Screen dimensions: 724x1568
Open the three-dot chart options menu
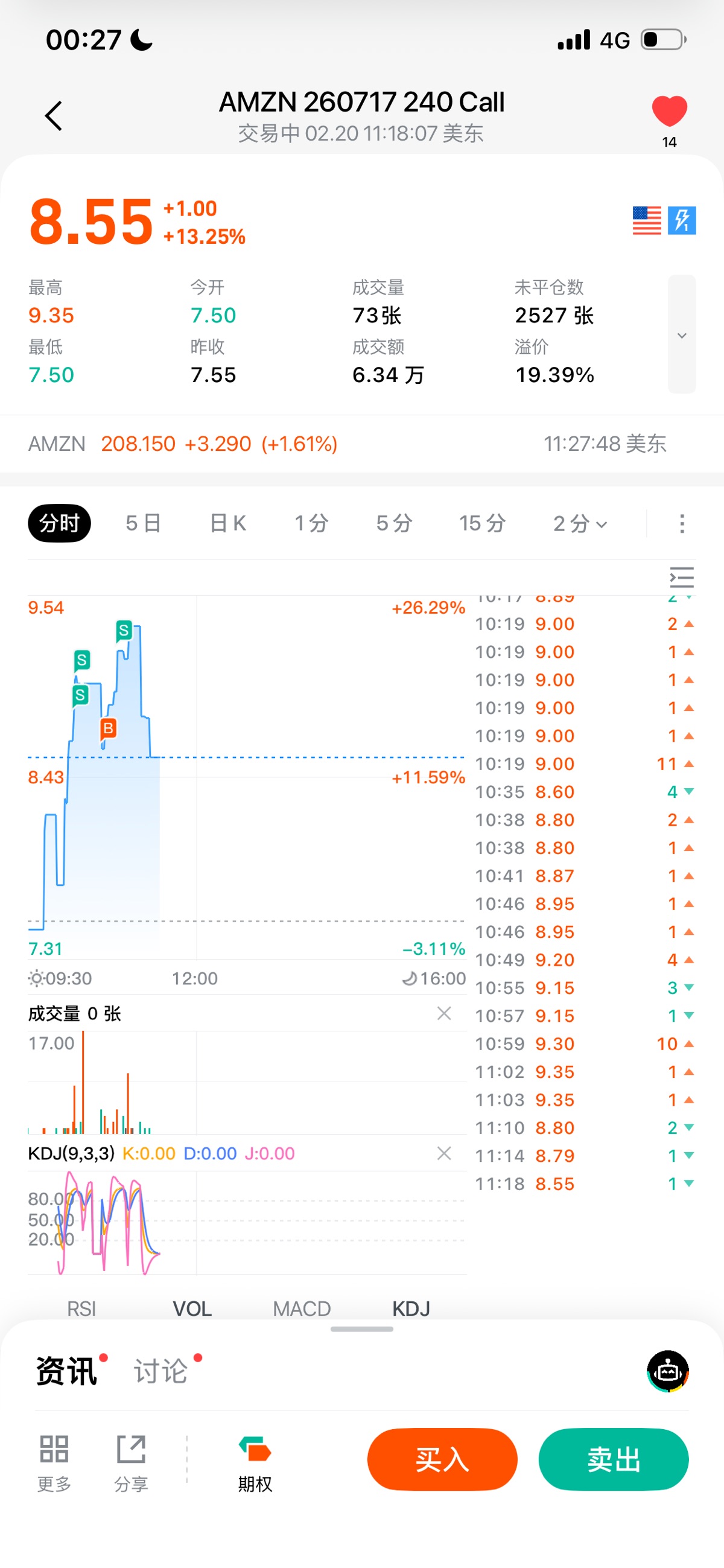coord(682,523)
